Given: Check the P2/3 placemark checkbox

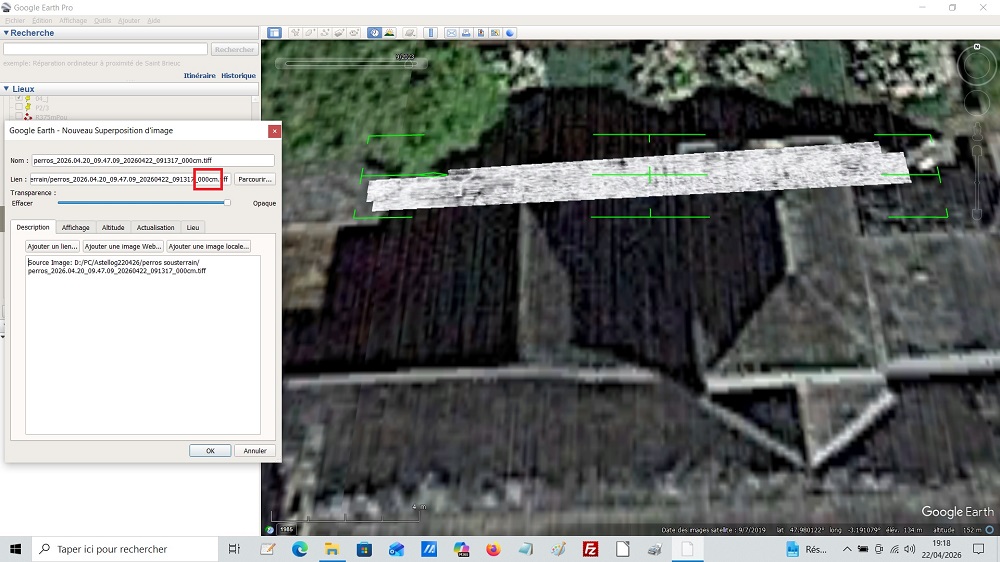Looking at the screenshot, I should (x=17, y=108).
